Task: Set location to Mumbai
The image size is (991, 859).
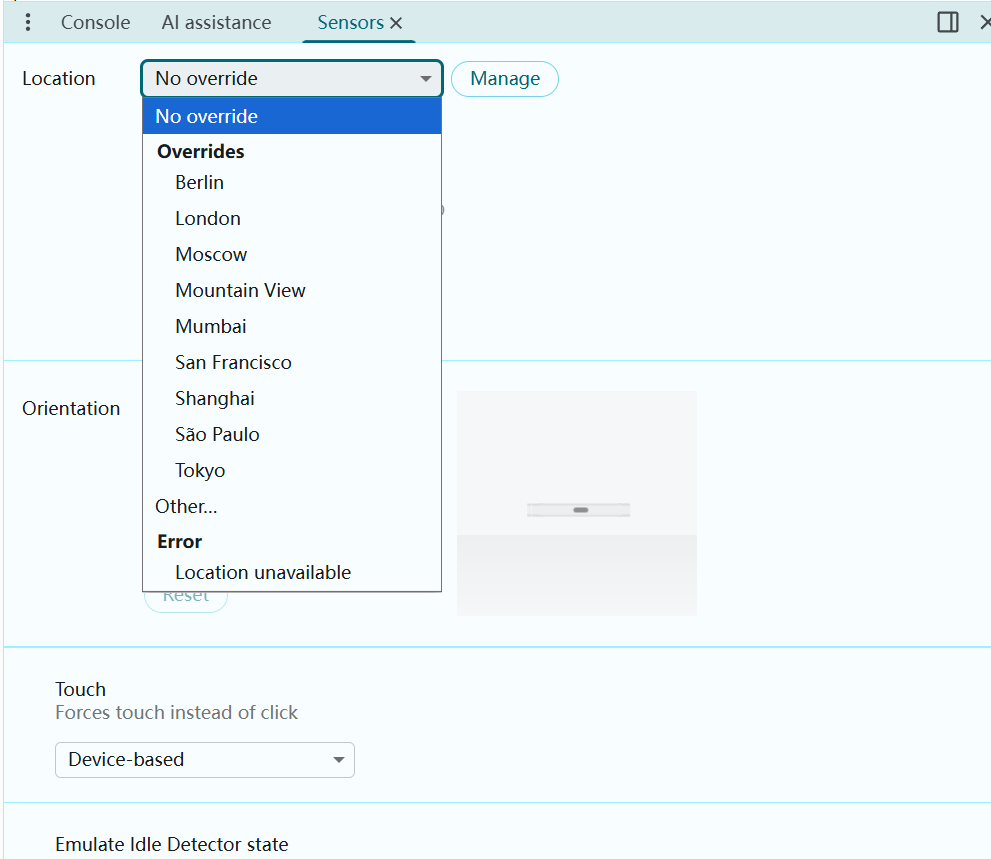Action: coord(211,326)
